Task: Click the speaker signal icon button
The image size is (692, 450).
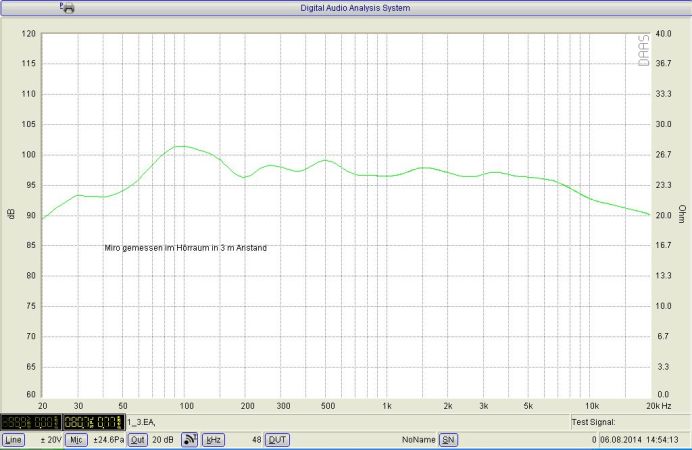Action: pos(190,440)
